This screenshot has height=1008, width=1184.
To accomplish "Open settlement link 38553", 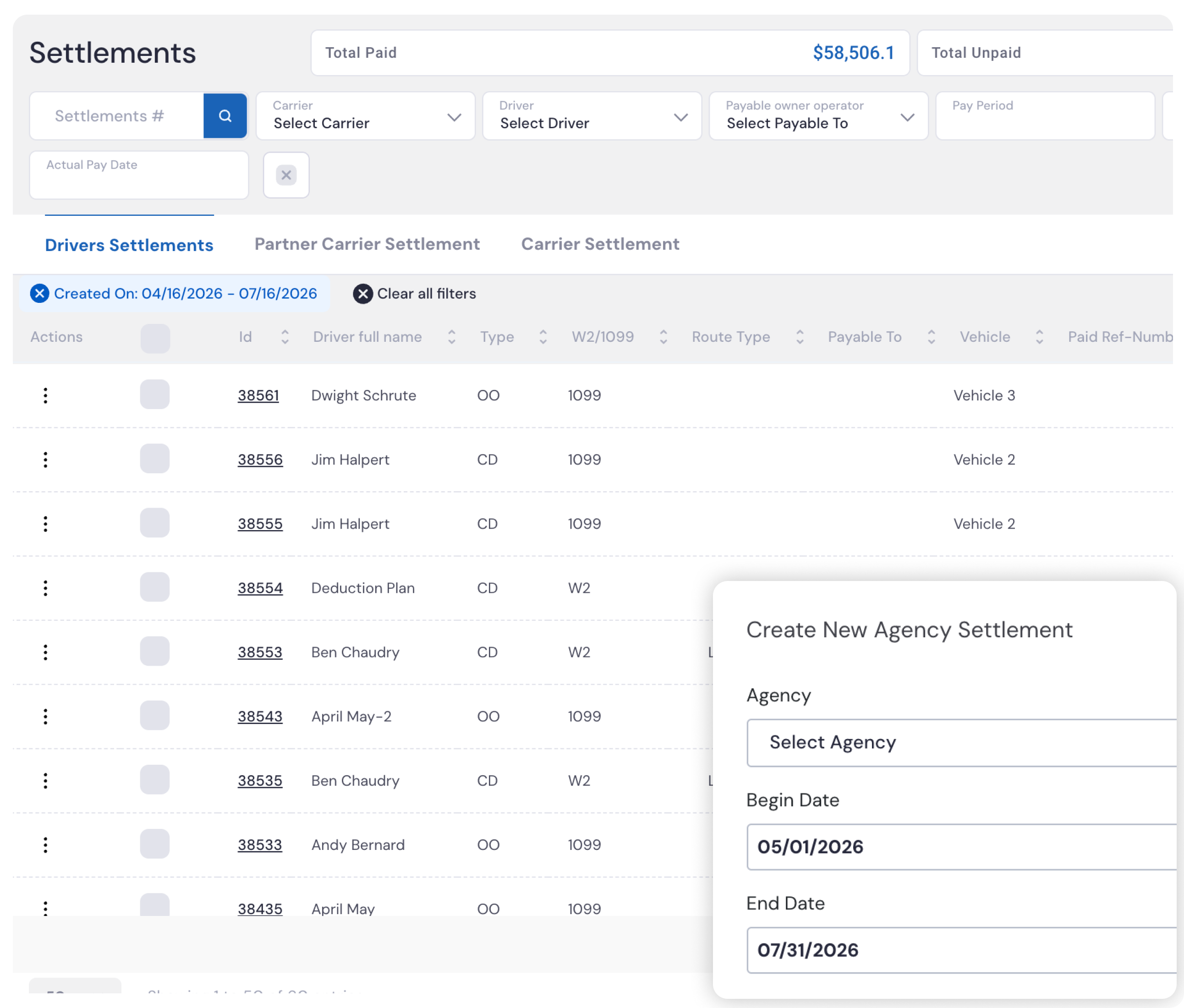I will click(260, 652).
